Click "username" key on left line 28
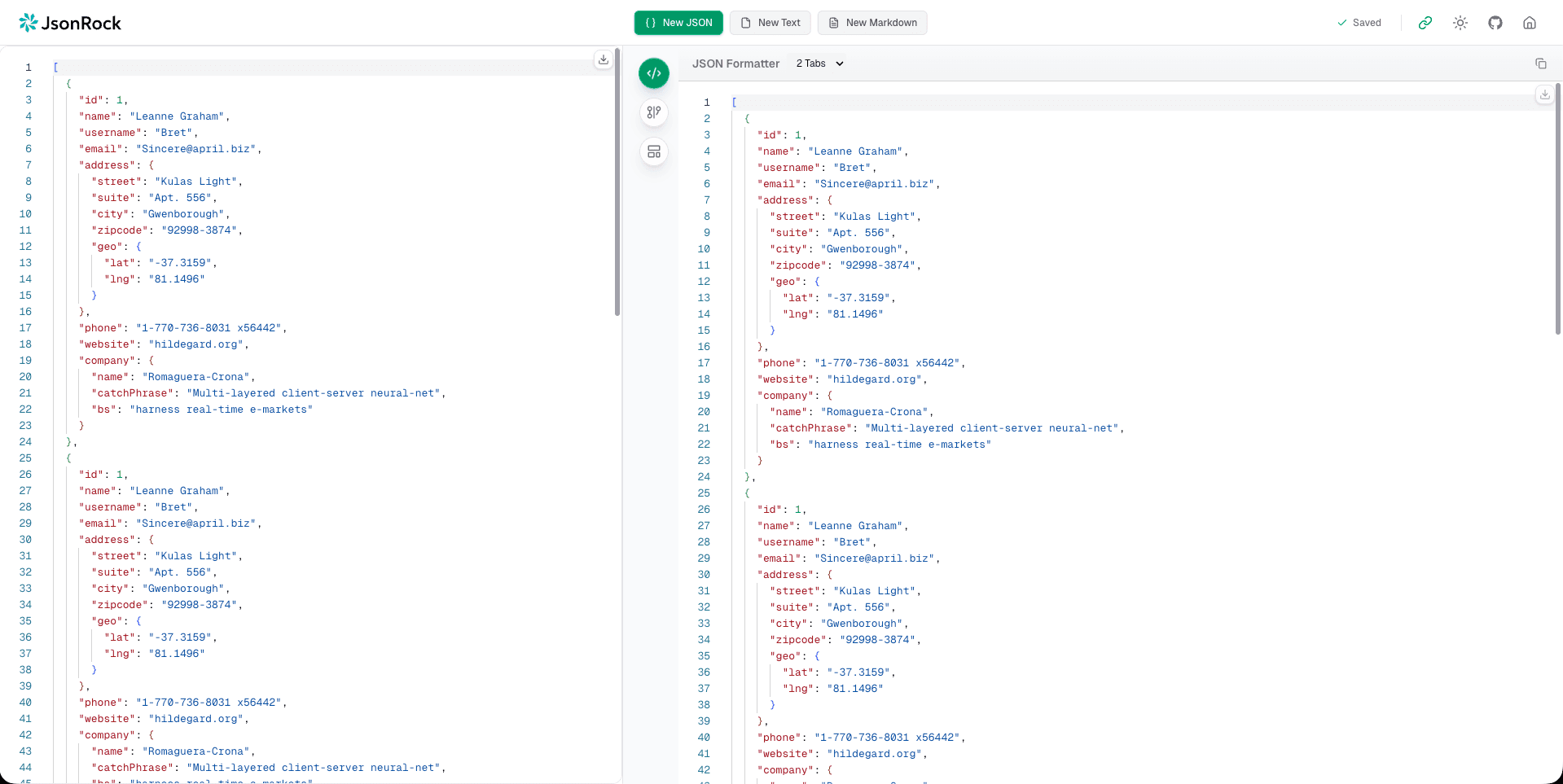This screenshot has width=1563, height=784. 111,507
